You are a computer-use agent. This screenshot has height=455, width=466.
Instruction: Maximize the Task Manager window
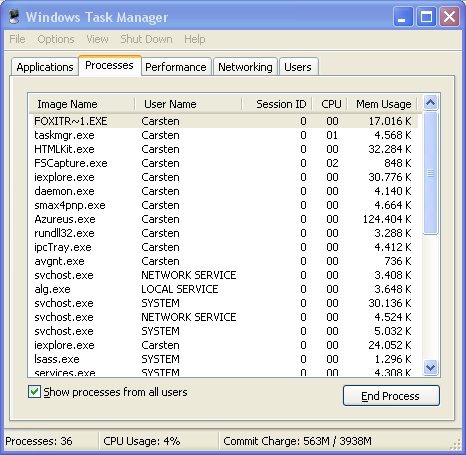click(x=426, y=17)
